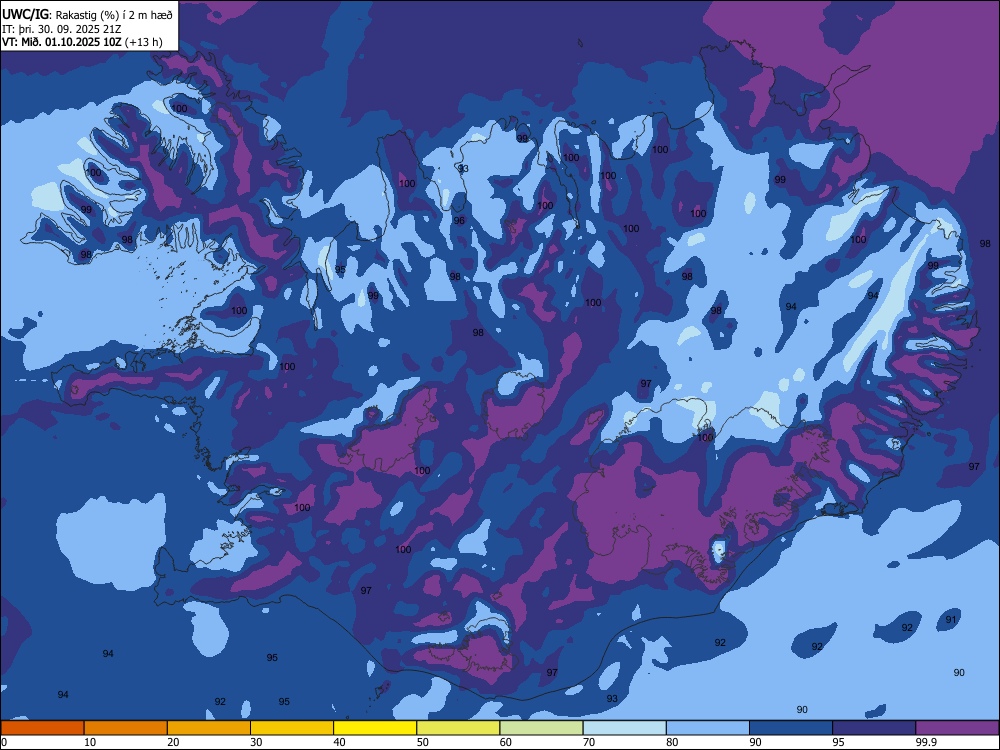Screen dimensions: 1000x750
Task: Select the '80' label on the colour scale
Action: click(672, 742)
